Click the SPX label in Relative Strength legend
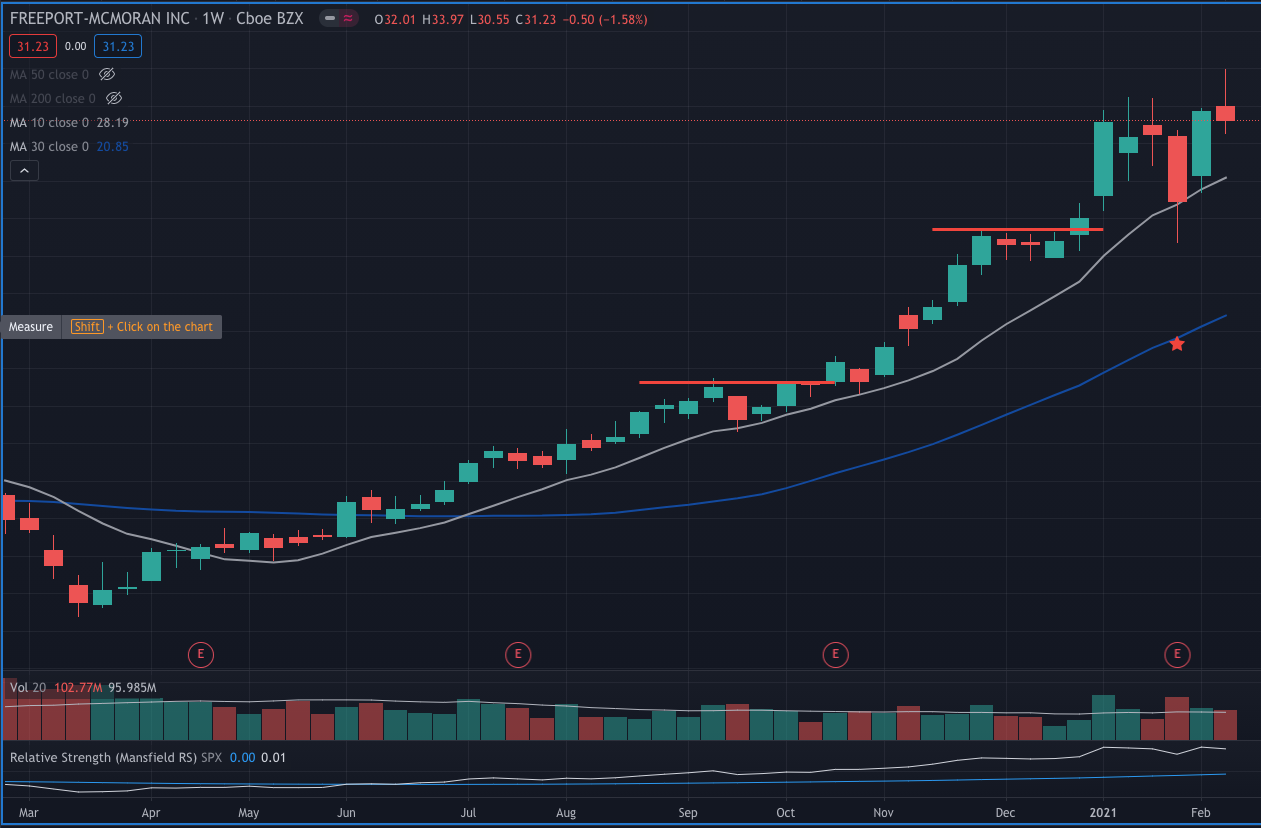Viewport: 1261px width, 828px height. coord(213,757)
